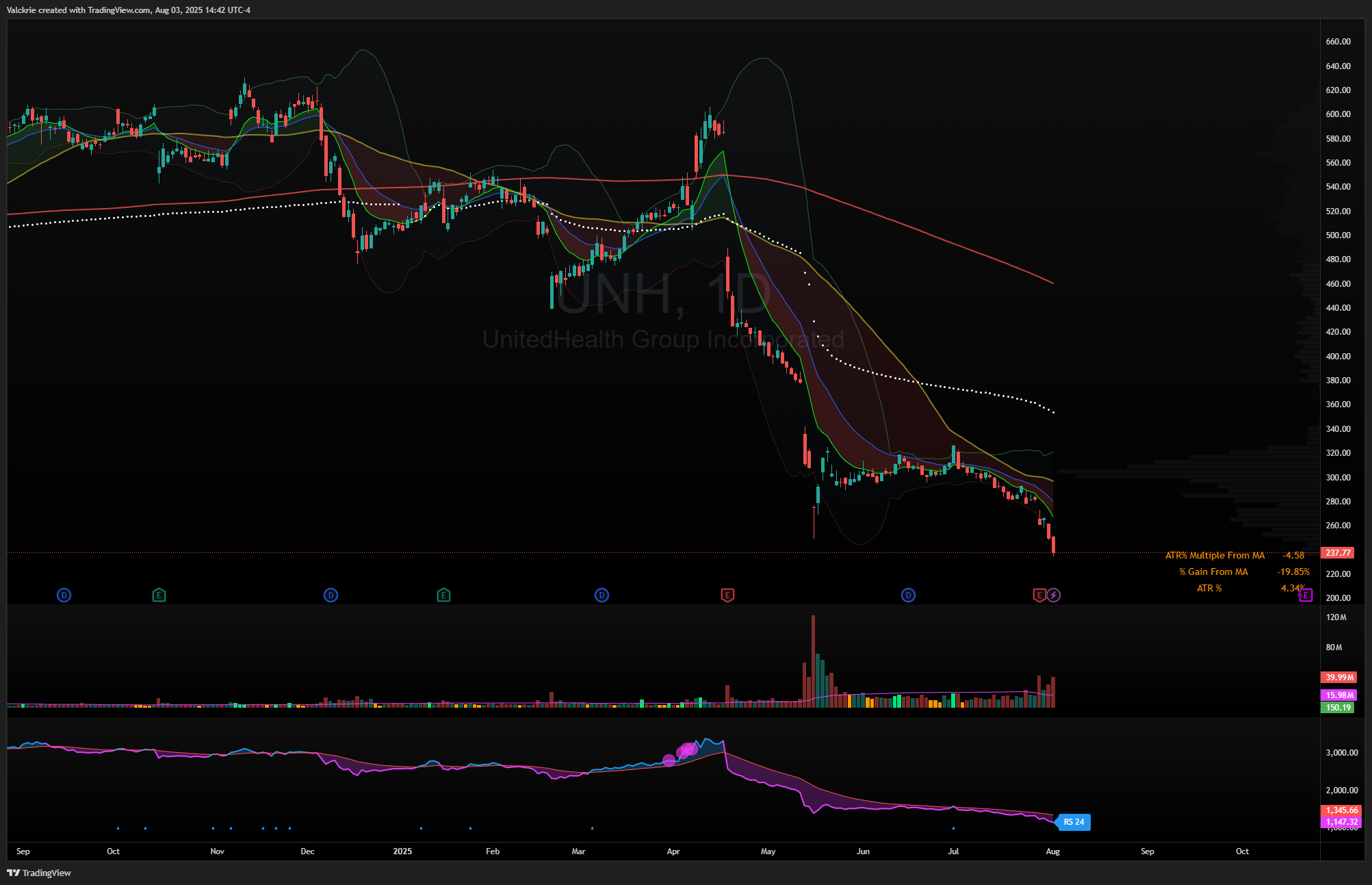Click the 1,345.66 RS scale label
Image resolution: width=1372 pixels, height=885 pixels.
[1341, 810]
